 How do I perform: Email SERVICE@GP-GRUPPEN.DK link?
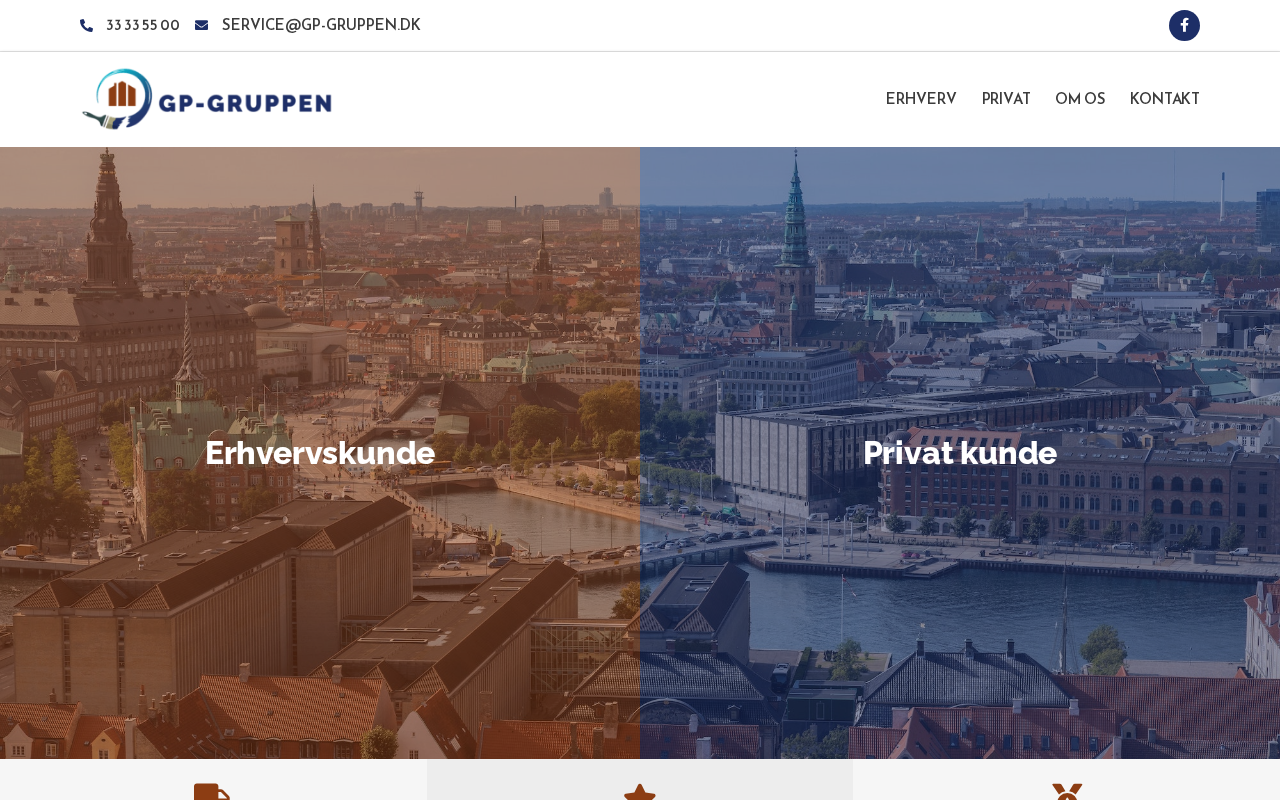click(321, 25)
